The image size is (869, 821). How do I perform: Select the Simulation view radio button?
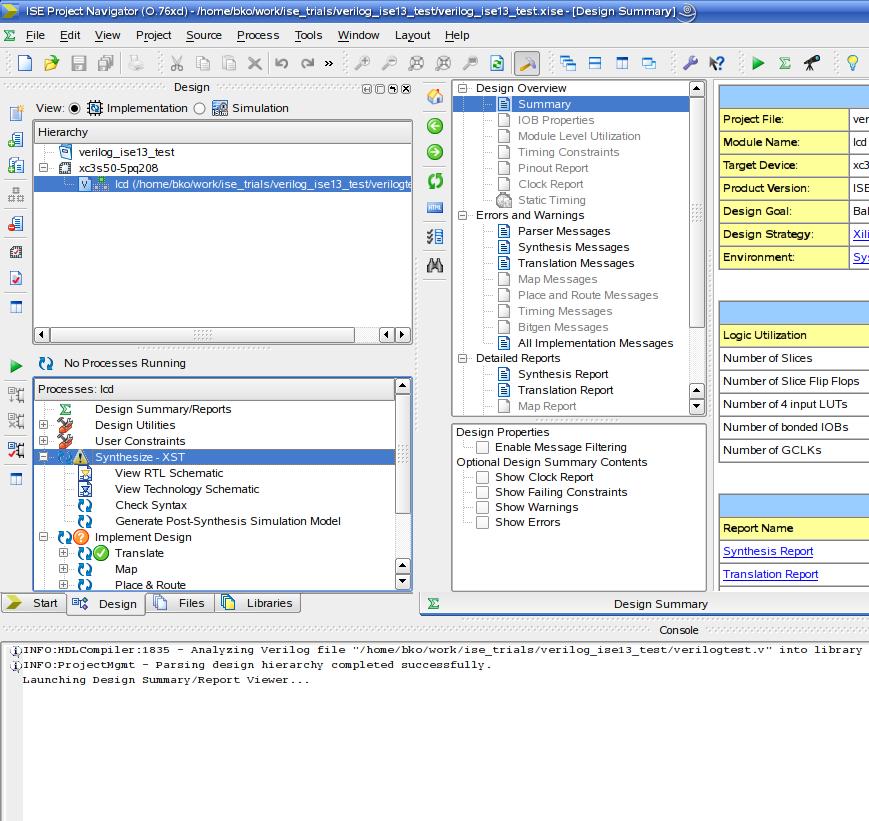tap(200, 108)
